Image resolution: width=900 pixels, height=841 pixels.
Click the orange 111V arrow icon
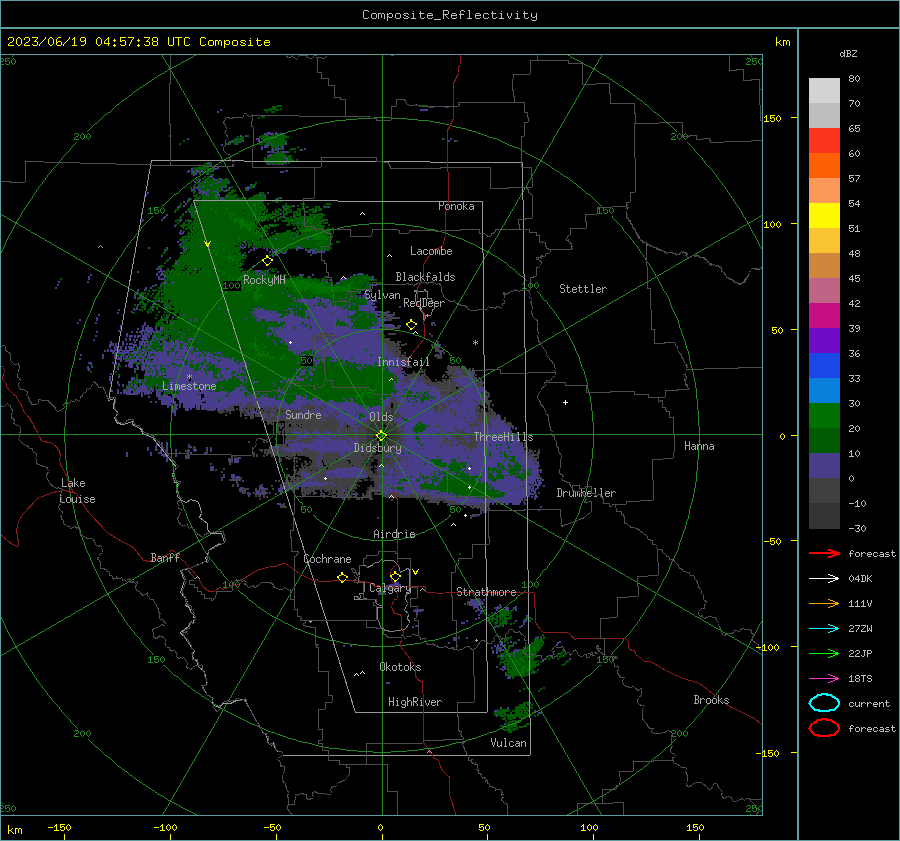tap(824, 603)
